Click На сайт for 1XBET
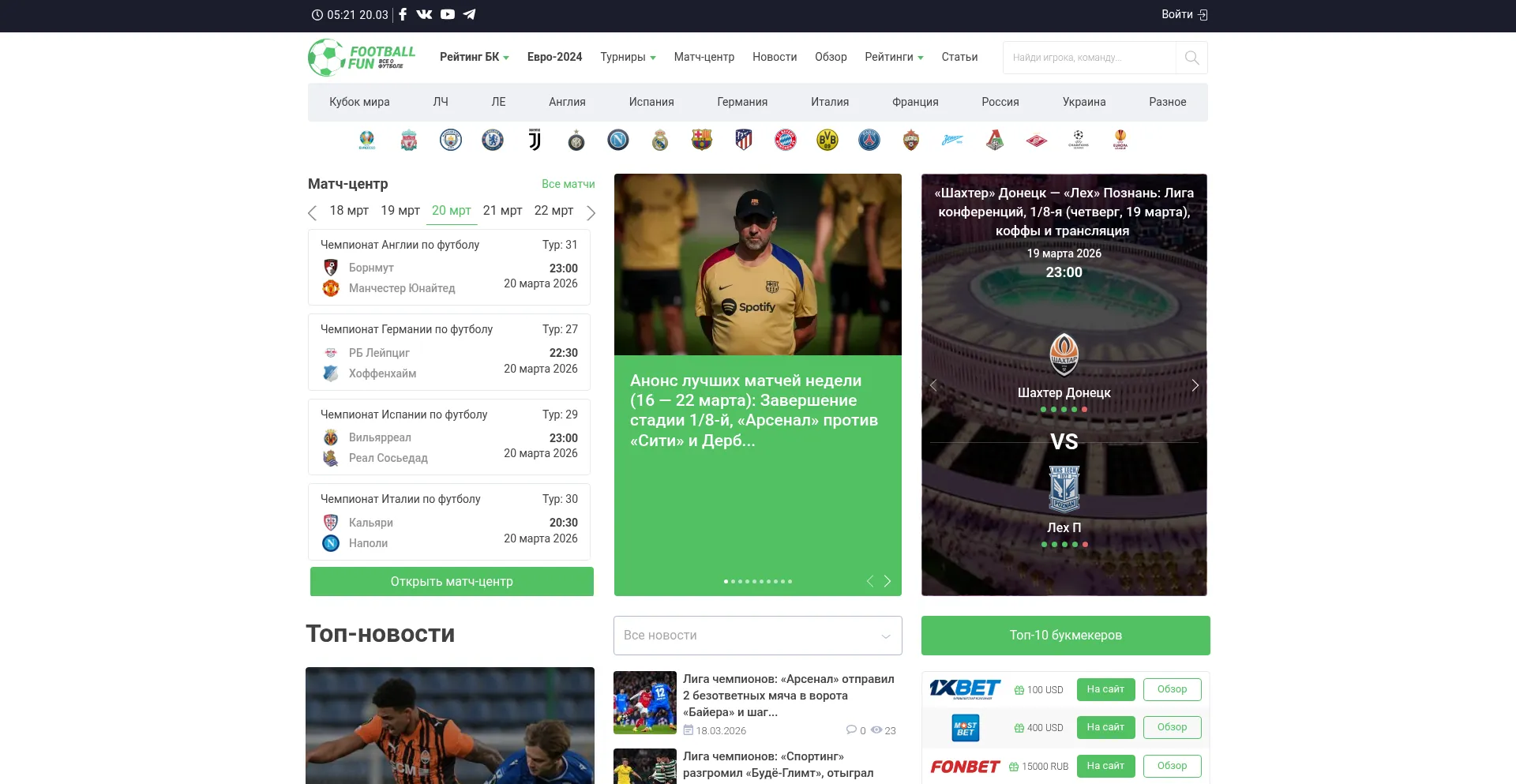The image size is (1516, 784). coord(1105,689)
